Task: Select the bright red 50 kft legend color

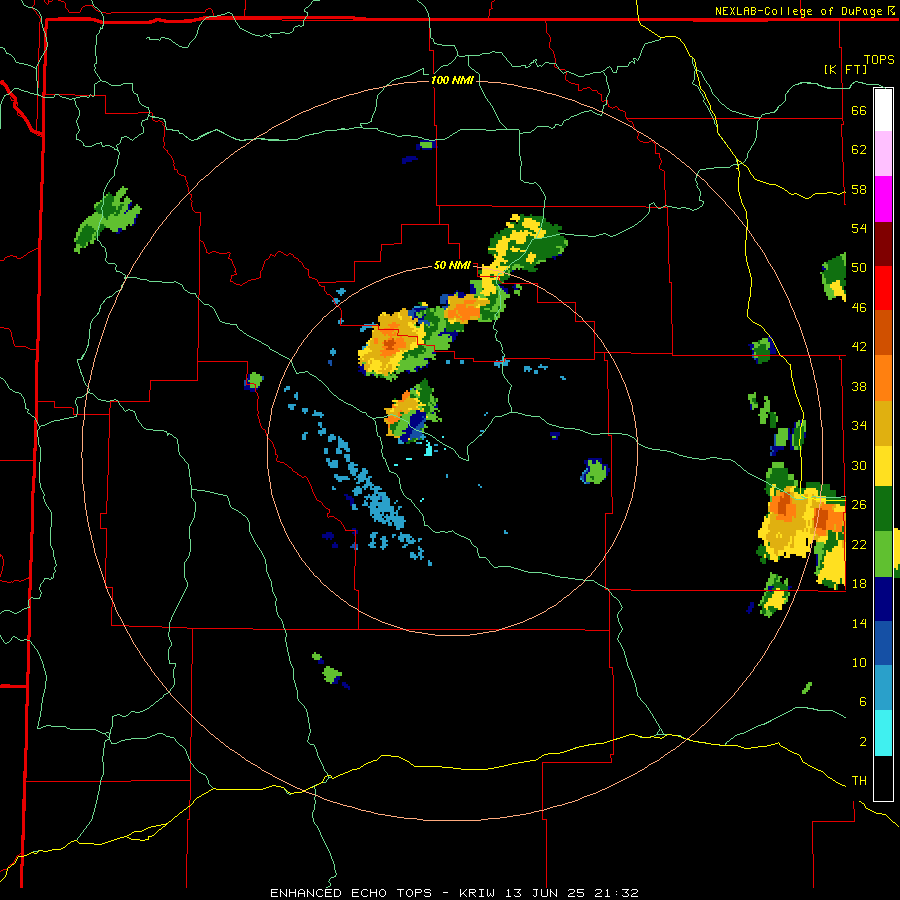Action: 883,288
